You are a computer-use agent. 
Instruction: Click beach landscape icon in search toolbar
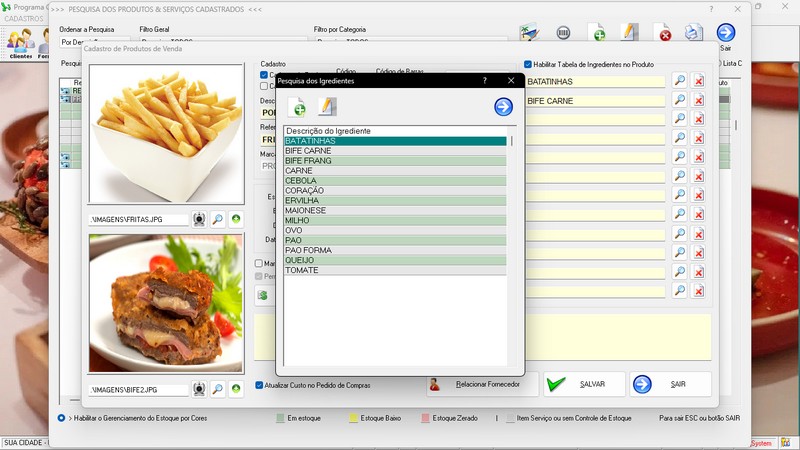pos(530,33)
